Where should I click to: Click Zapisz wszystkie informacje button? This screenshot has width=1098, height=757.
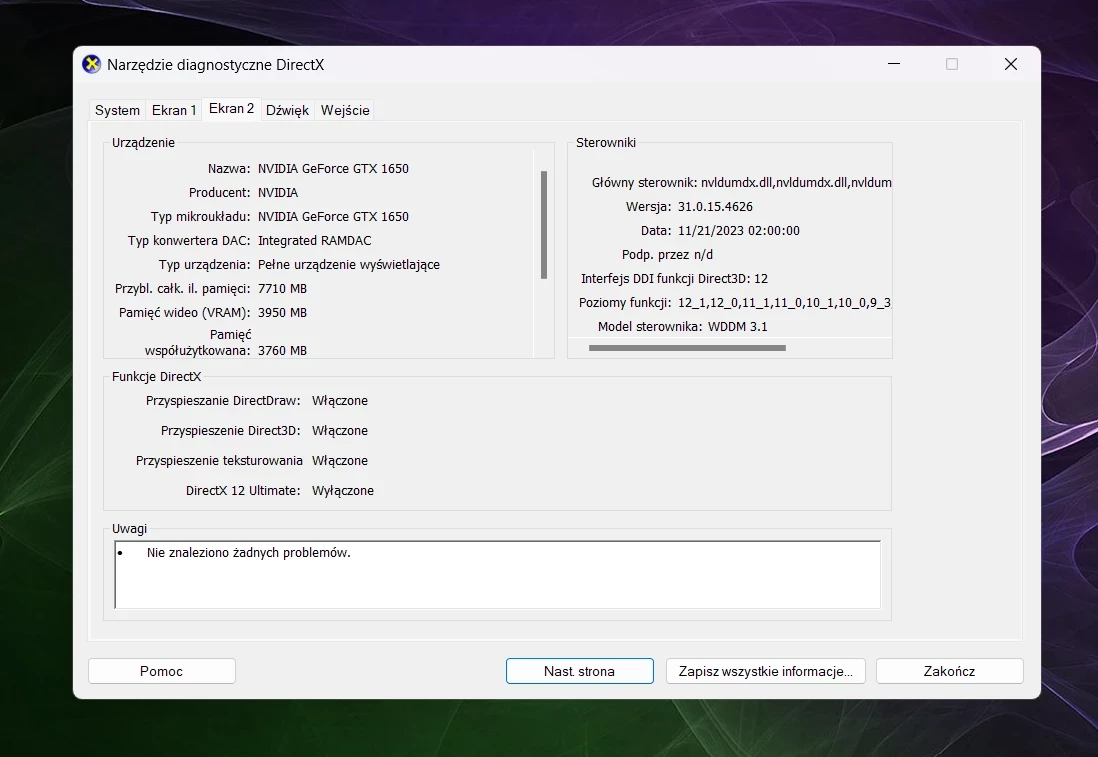765,671
